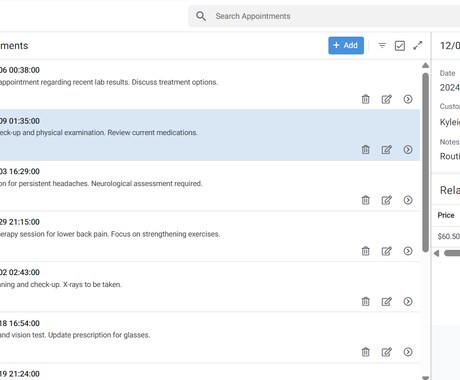This screenshot has height=380, width=460.
Task: Select row 'X-rays to be taken'
Action: (210, 287)
